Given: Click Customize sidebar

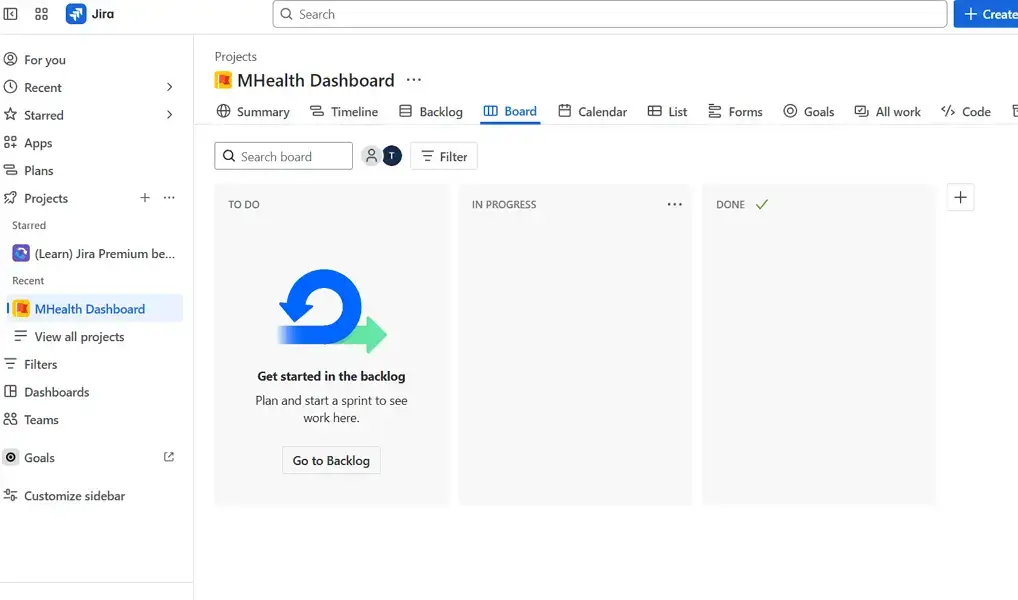Looking at the screenshot, I should 74,495.
